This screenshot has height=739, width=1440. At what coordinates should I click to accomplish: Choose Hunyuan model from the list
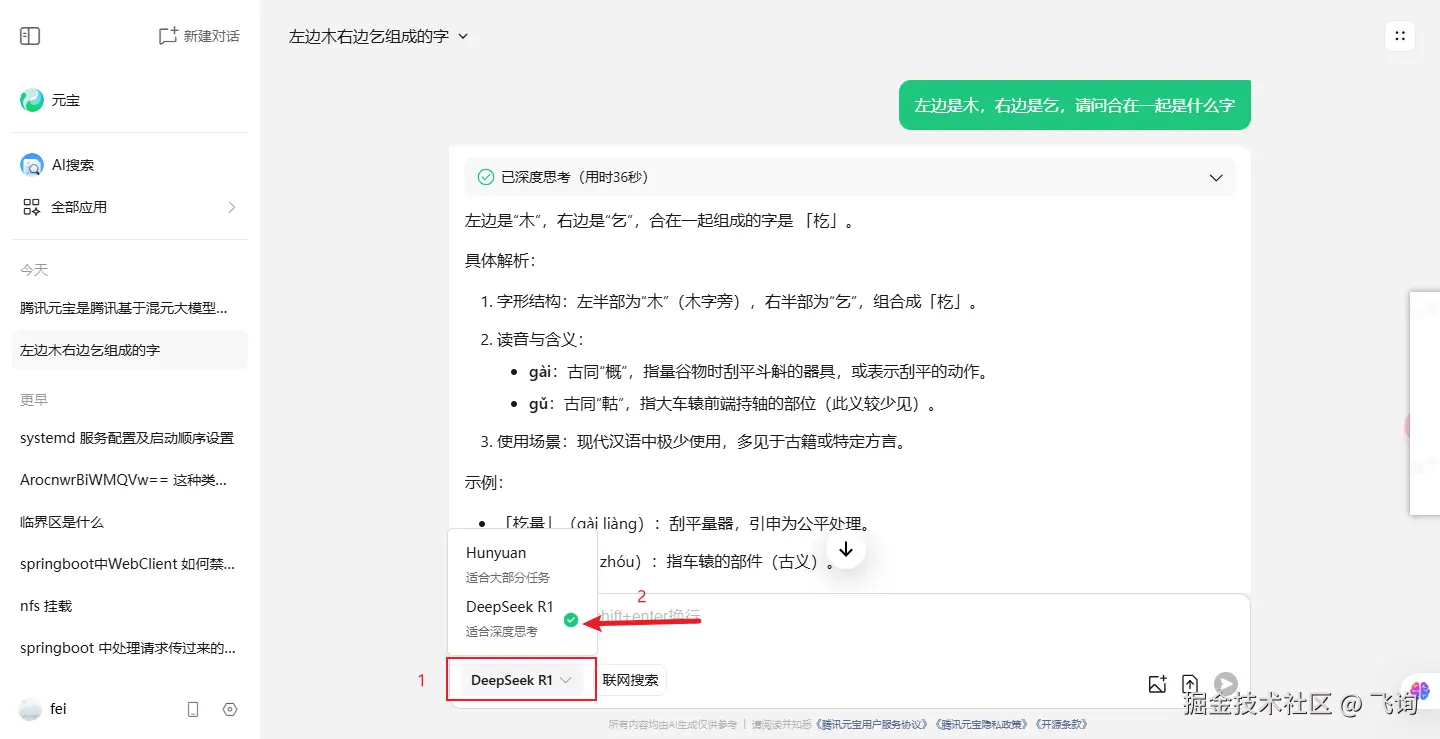[522, 563]
